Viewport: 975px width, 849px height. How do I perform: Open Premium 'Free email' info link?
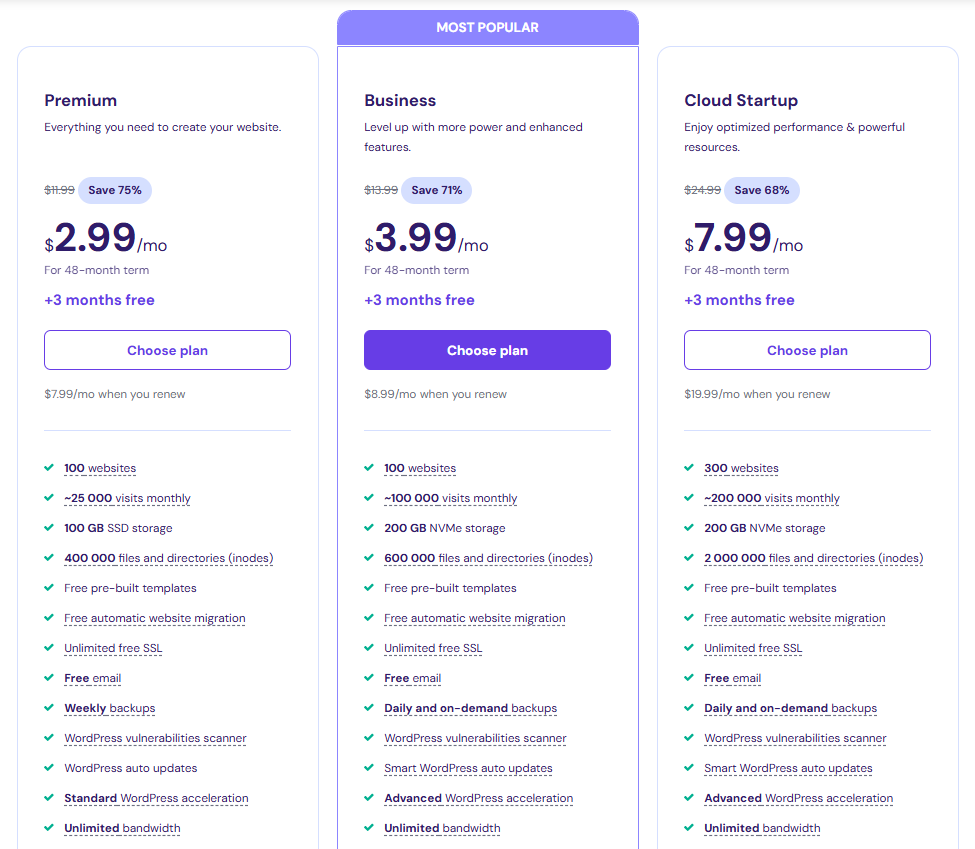[x=93, y=678]
